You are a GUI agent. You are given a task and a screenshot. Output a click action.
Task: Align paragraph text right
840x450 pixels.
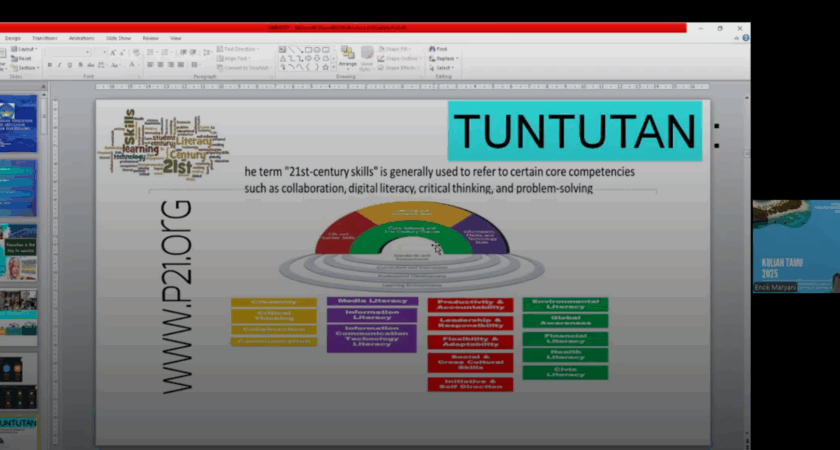tap(170, 64)
